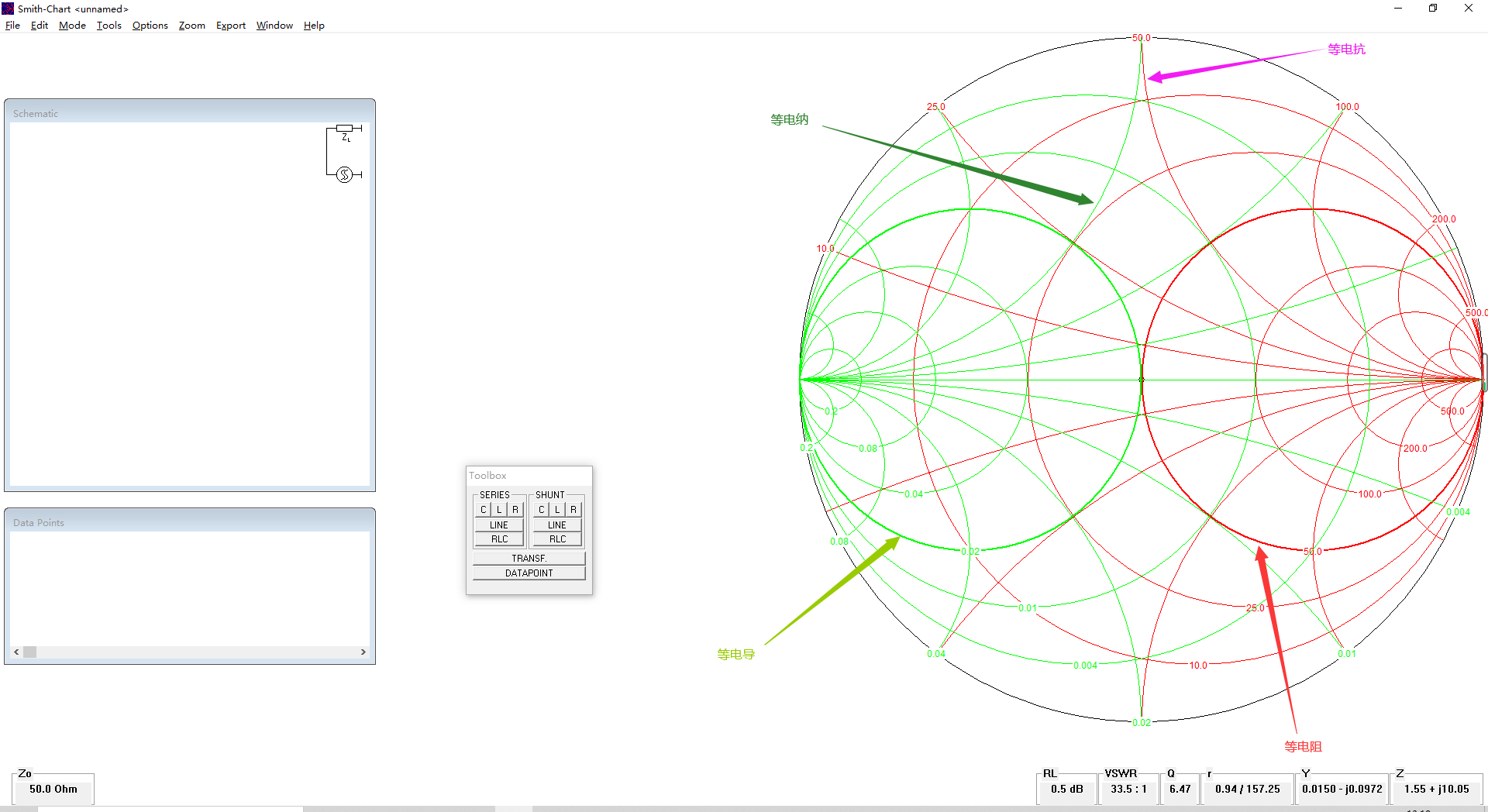
Task: Click the Toolbox panel title
Action: [487, 476]
